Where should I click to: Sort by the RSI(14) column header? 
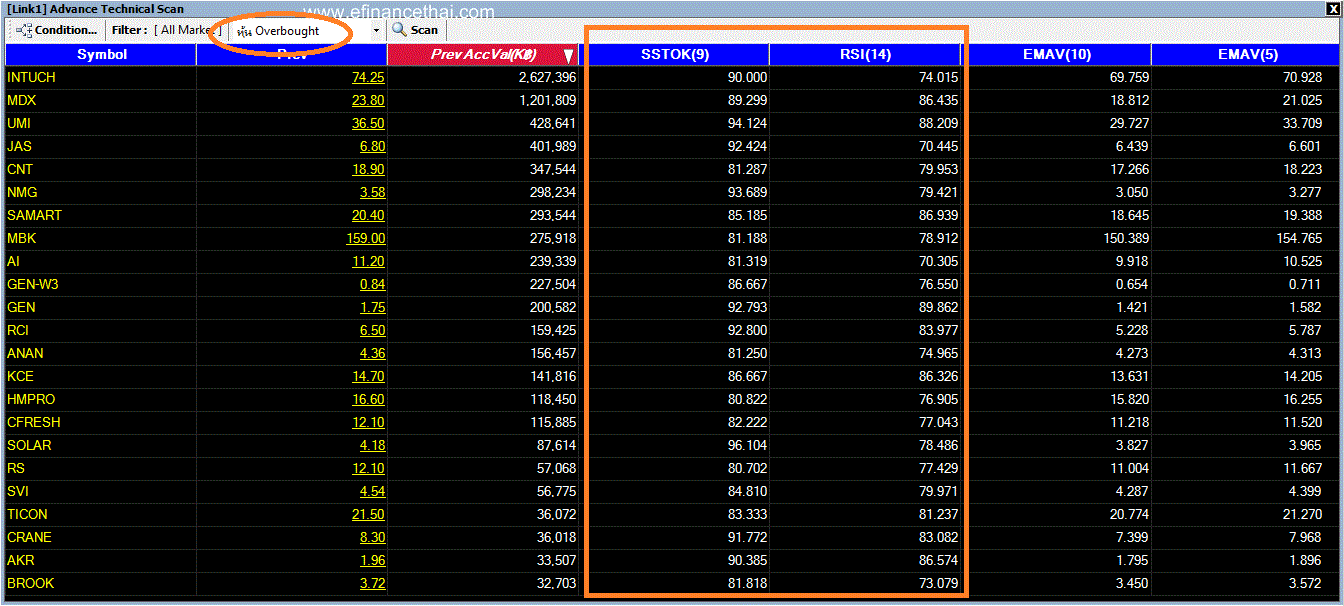click(865, 55)
